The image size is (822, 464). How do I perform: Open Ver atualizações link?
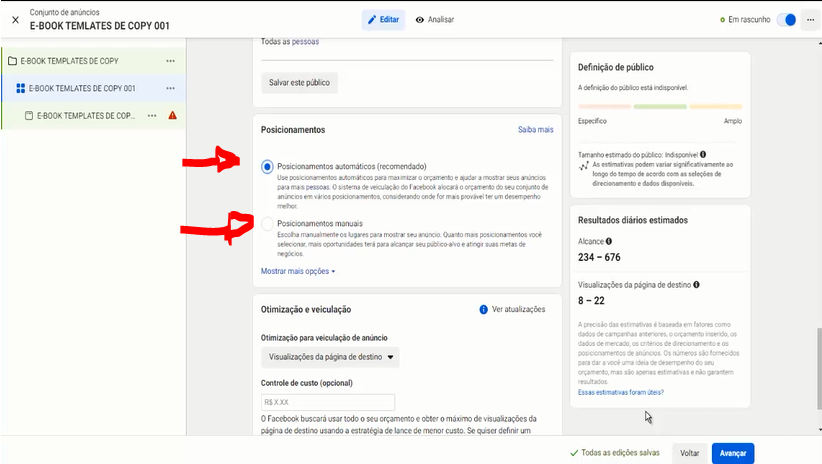point(518,309)
